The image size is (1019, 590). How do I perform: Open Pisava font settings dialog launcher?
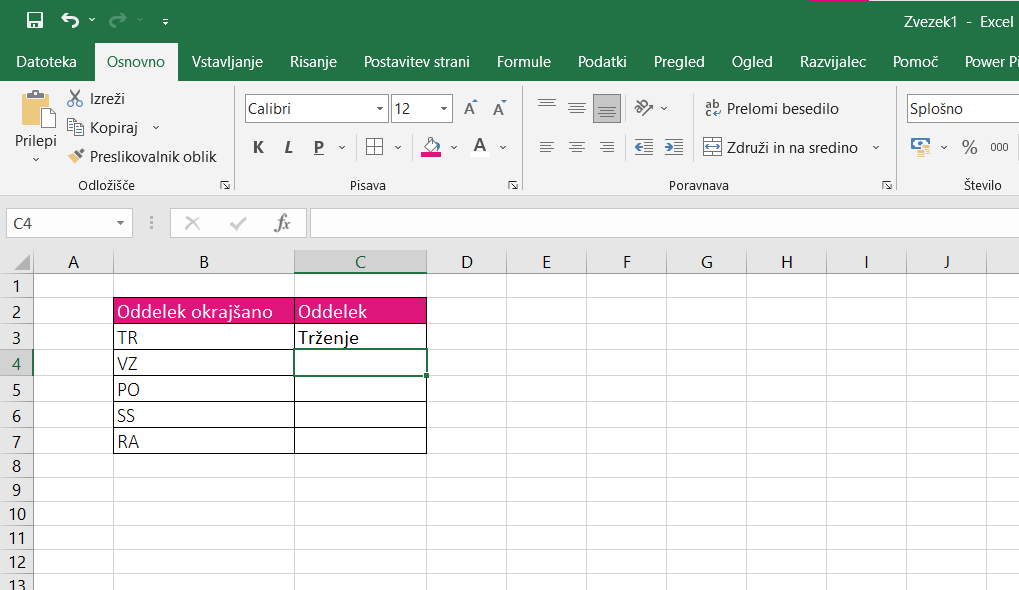[513, 186]
